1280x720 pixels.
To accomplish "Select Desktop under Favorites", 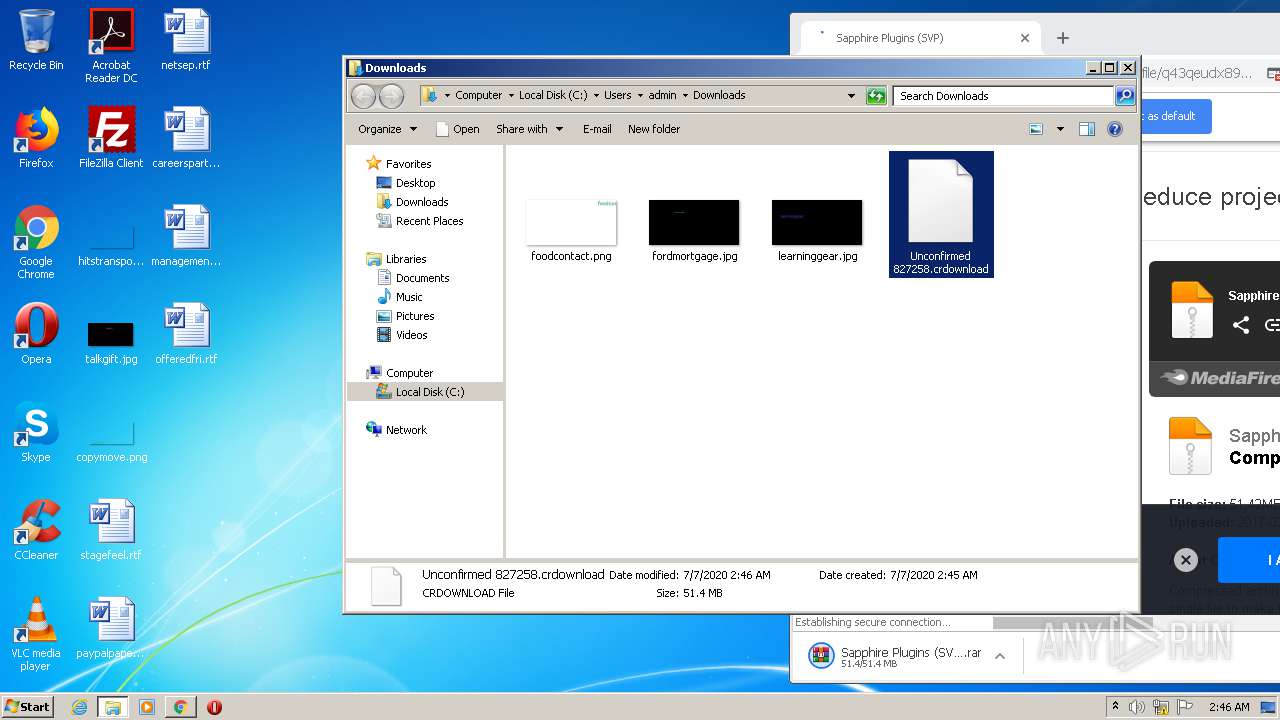I will 415,183.
